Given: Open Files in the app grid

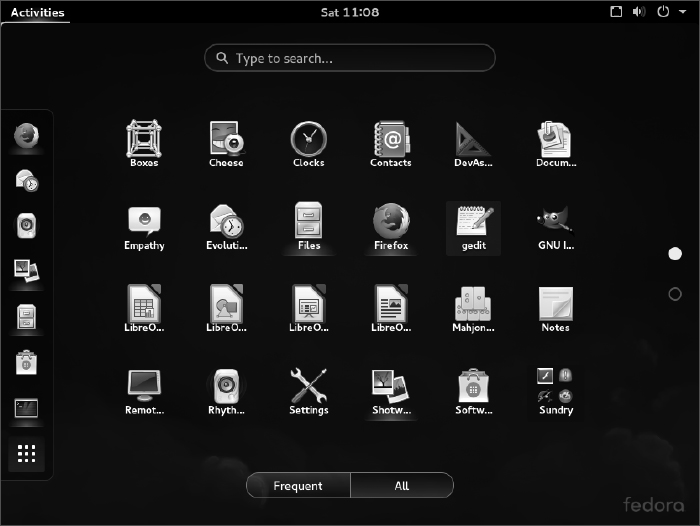Looking at the screenshot, I should click(x=308, y=227).
